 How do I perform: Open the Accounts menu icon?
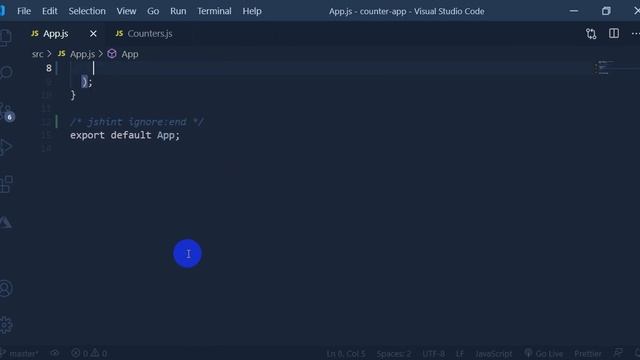click(6, 288)
